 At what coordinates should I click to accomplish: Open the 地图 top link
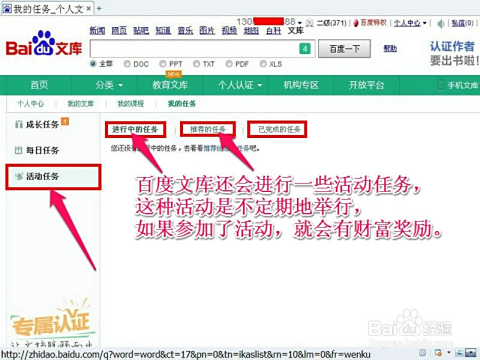coord(251,31)
